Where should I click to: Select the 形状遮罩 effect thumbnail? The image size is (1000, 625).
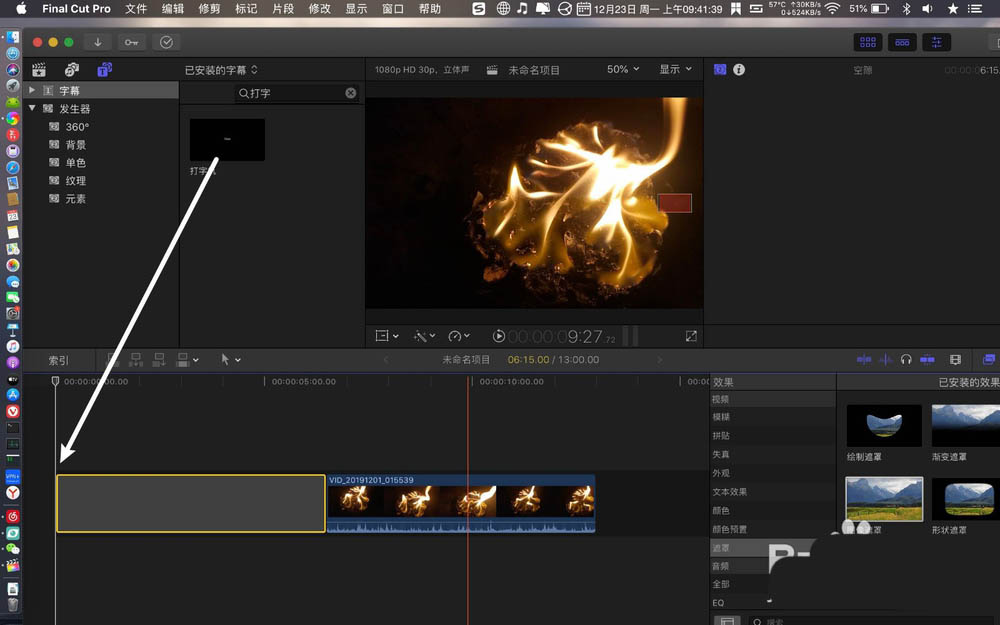966,499
